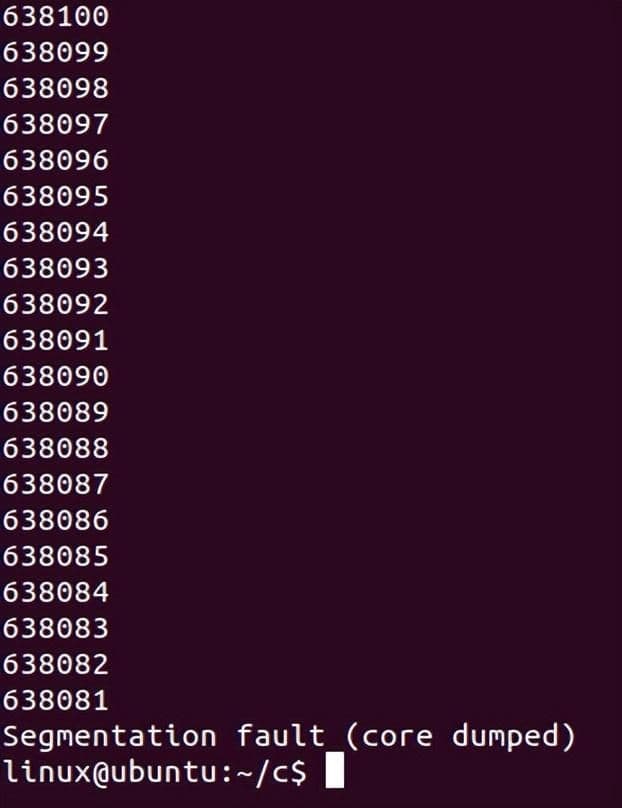Click the output value 638091

click(x=56, y=340)
